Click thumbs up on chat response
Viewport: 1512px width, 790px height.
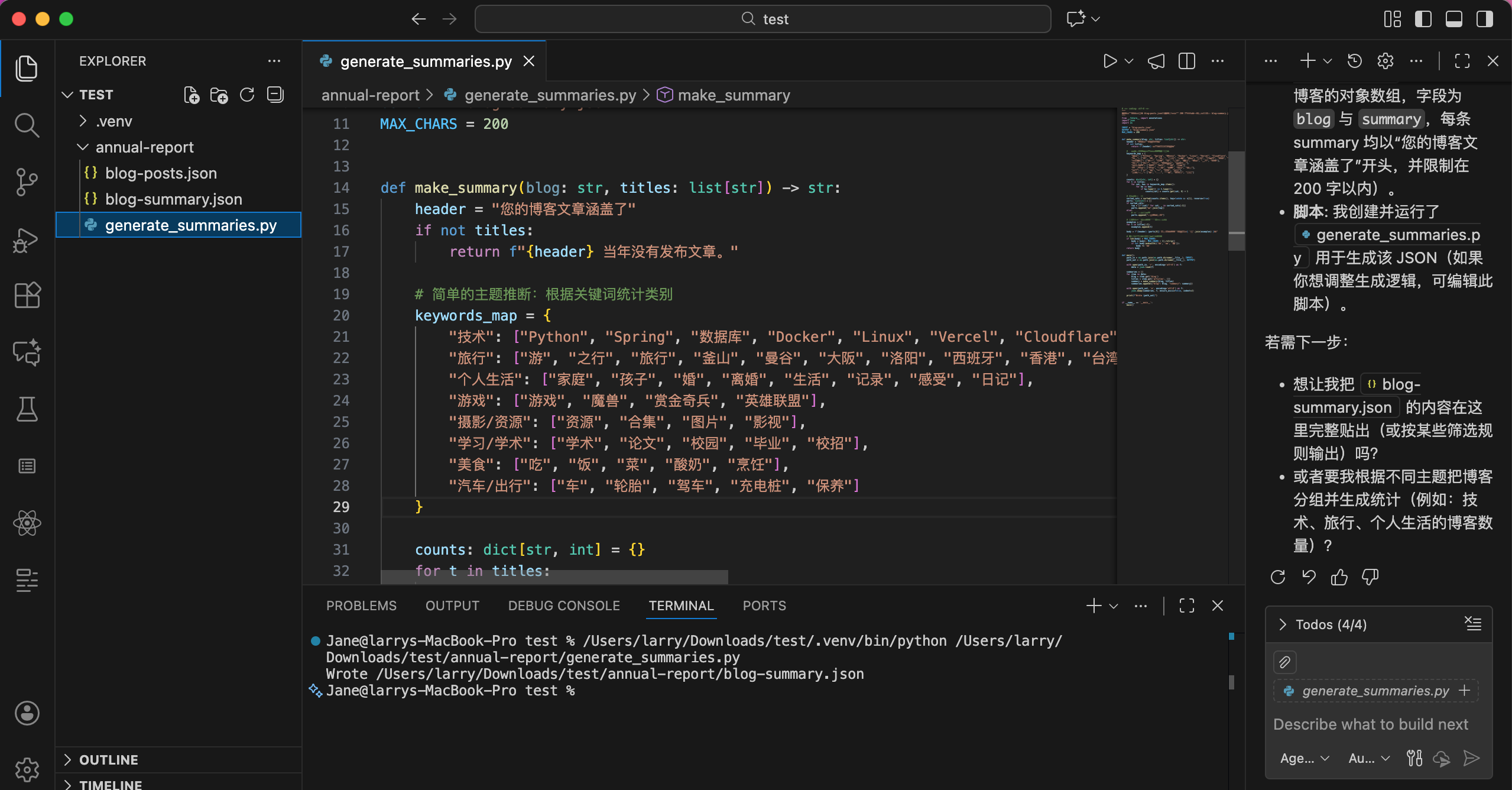click(x=1339, y=577)
